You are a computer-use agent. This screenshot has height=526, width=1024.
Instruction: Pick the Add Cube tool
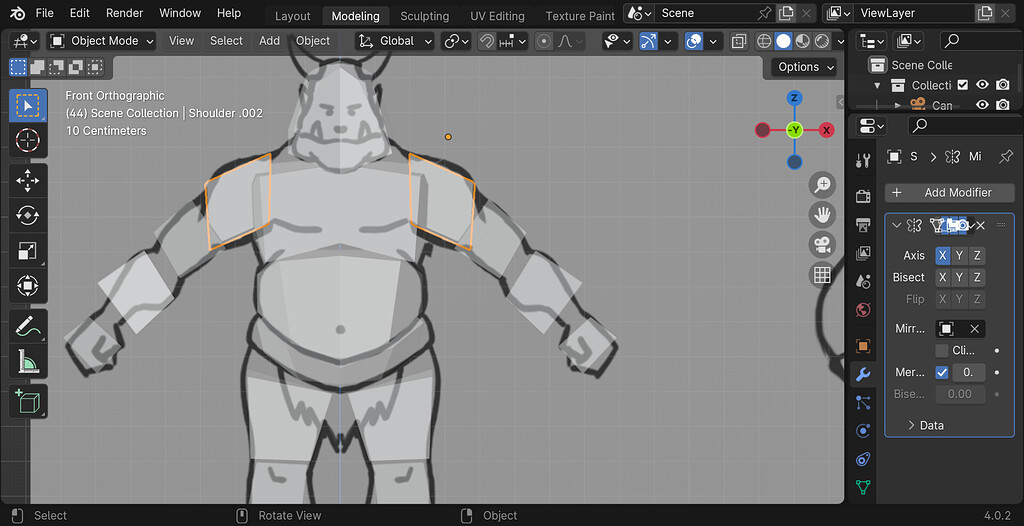27,401
